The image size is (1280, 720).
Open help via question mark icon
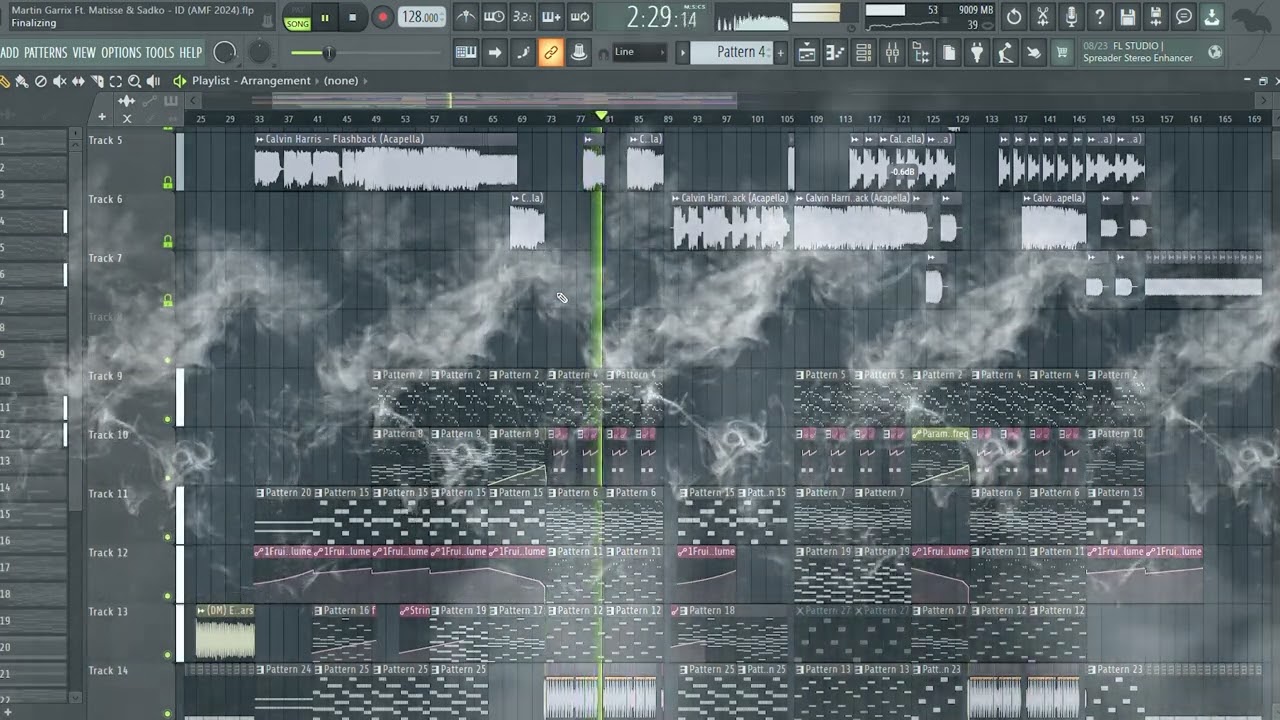1100,17
